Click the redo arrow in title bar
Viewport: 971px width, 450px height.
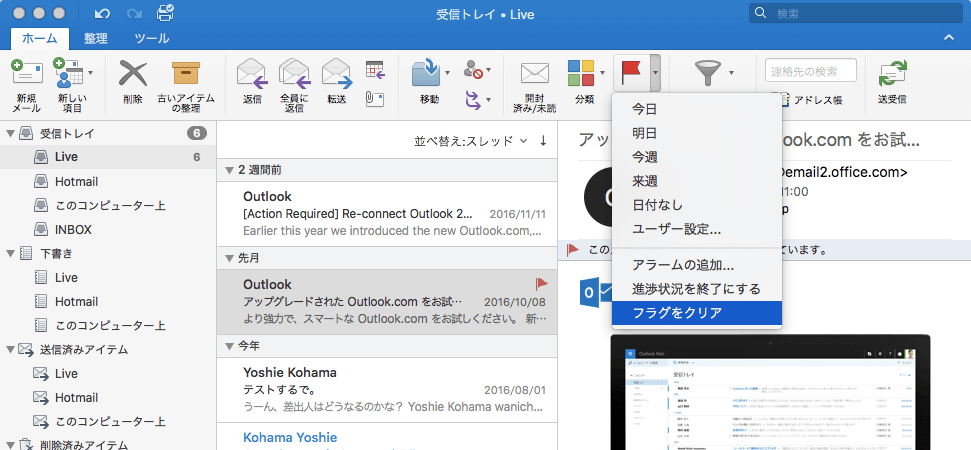point(134,13)
